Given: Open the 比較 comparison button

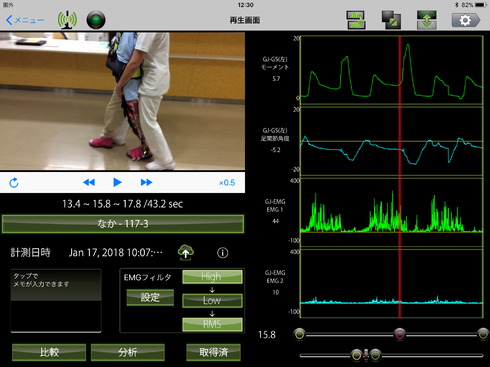Looking at the screenshot, I should (49, 352).
